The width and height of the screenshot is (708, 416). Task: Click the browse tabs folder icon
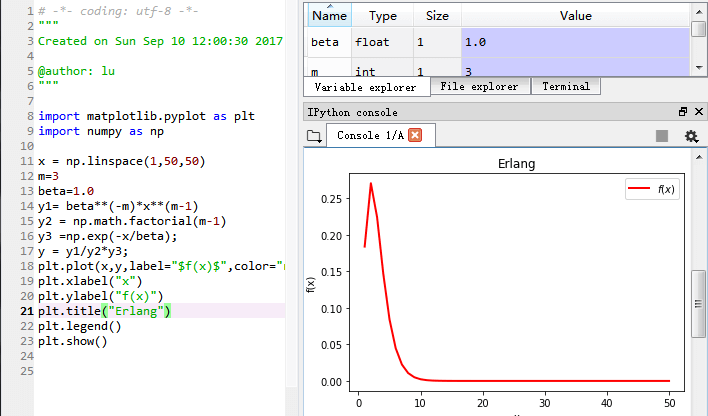pyautogui.click(x=314, y=136)
